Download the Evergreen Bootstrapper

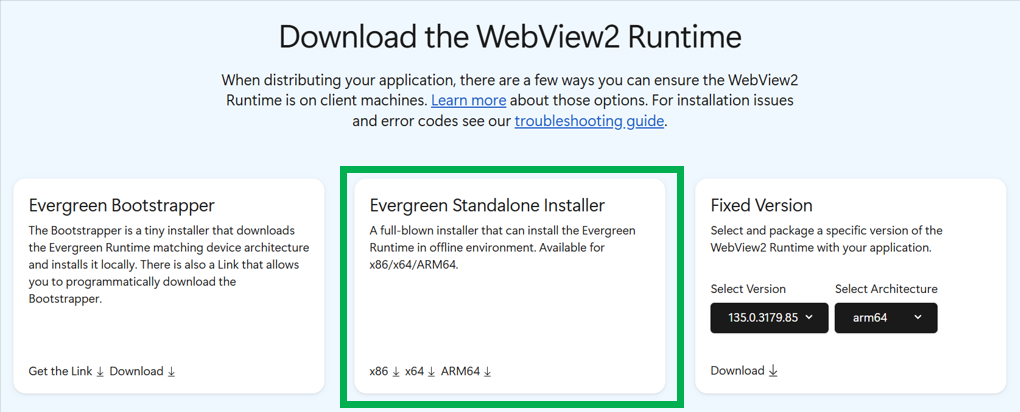(142, 371)
